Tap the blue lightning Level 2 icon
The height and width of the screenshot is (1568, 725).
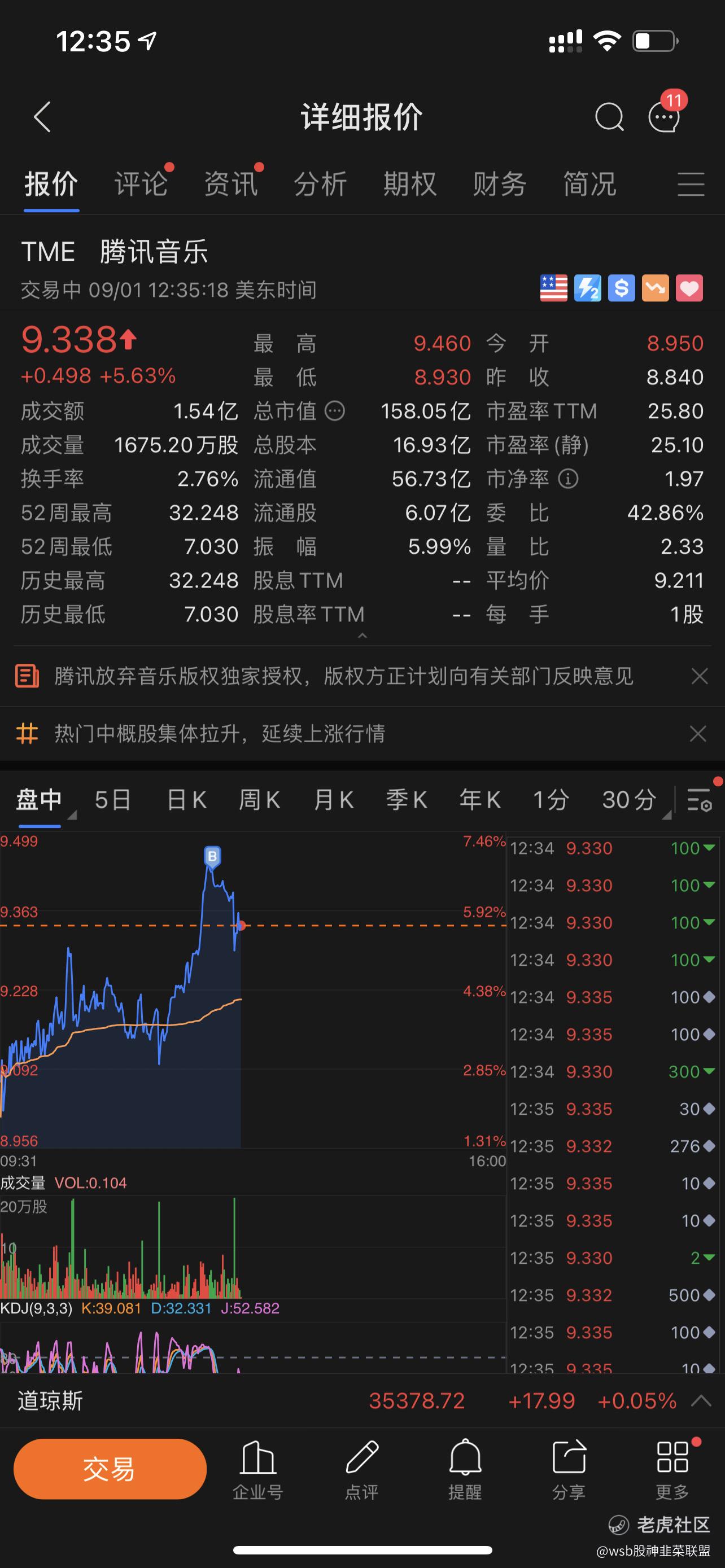pyautogui.click(x=587, y=288)
